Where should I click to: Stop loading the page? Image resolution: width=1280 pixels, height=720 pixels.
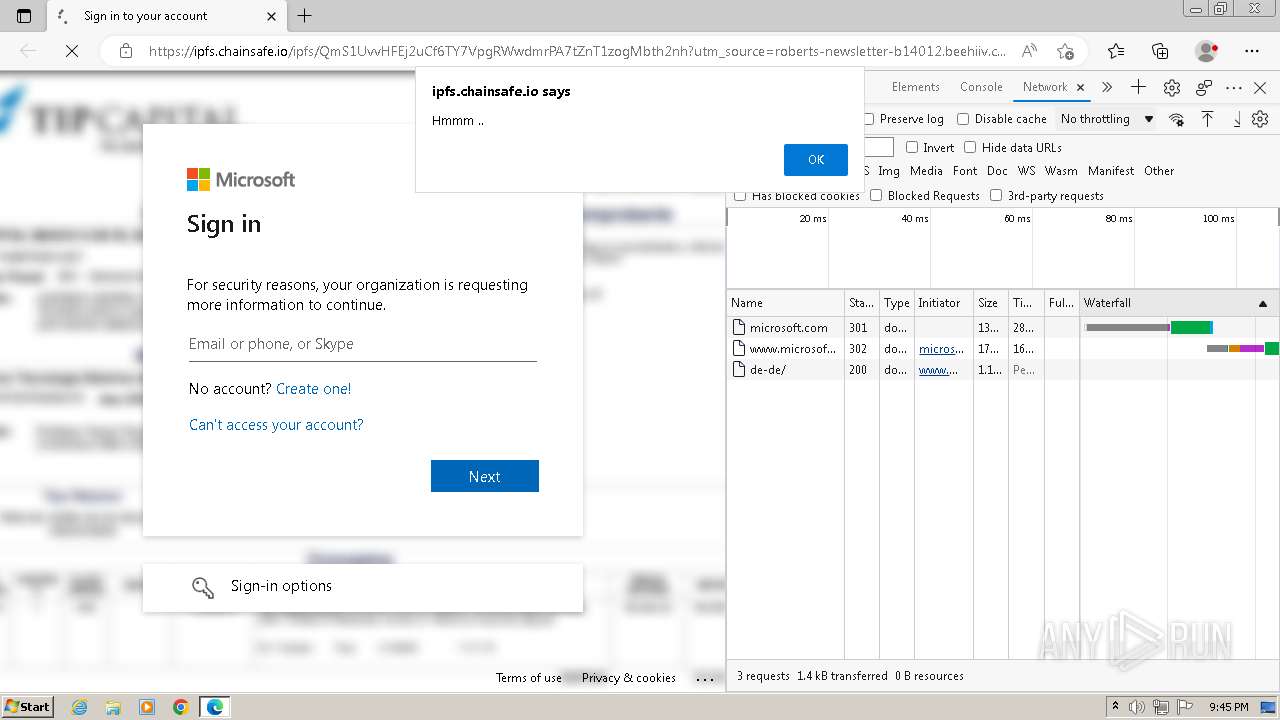[x=72, y=51]
